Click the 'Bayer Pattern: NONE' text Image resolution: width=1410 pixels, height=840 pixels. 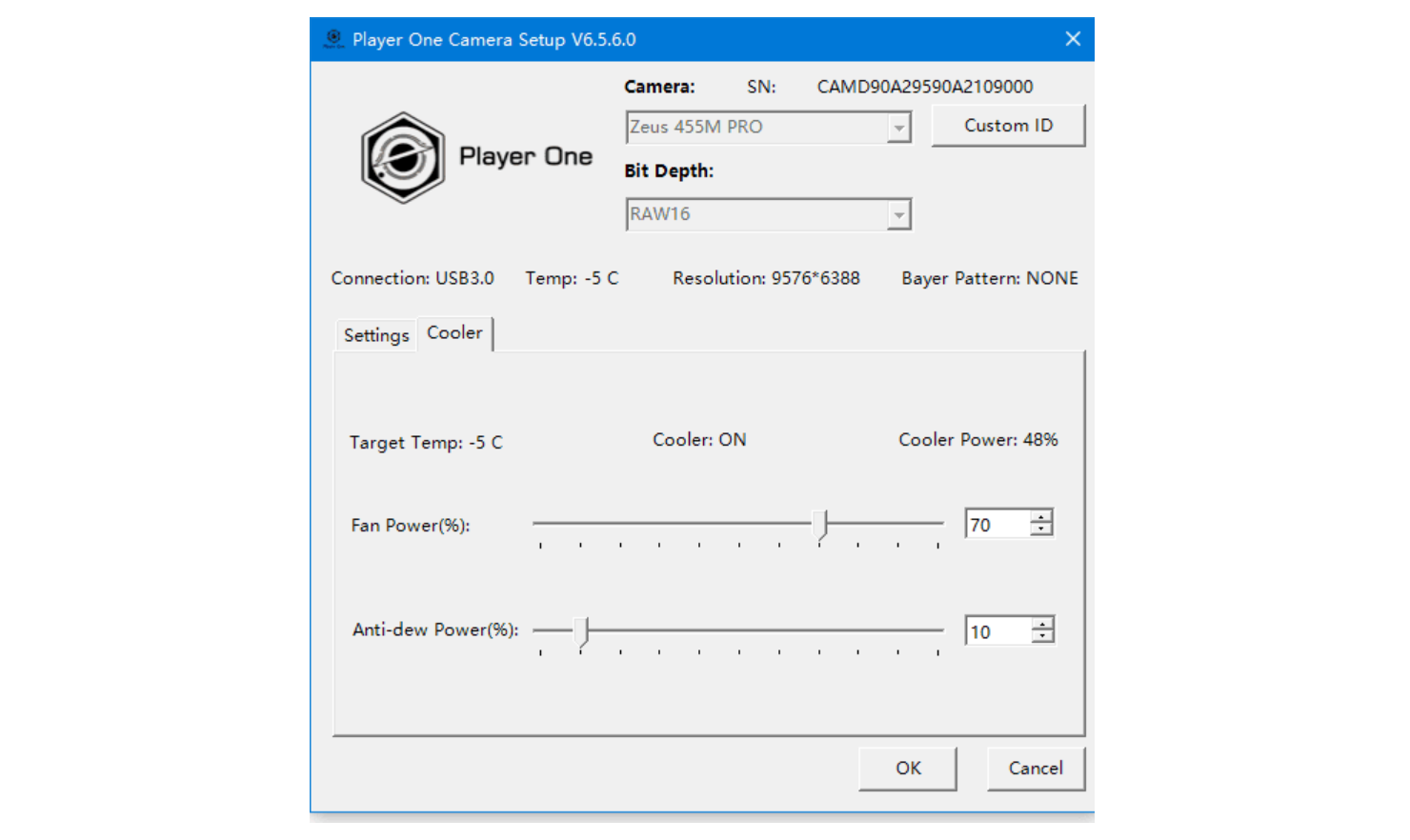(x=990, y=278)
